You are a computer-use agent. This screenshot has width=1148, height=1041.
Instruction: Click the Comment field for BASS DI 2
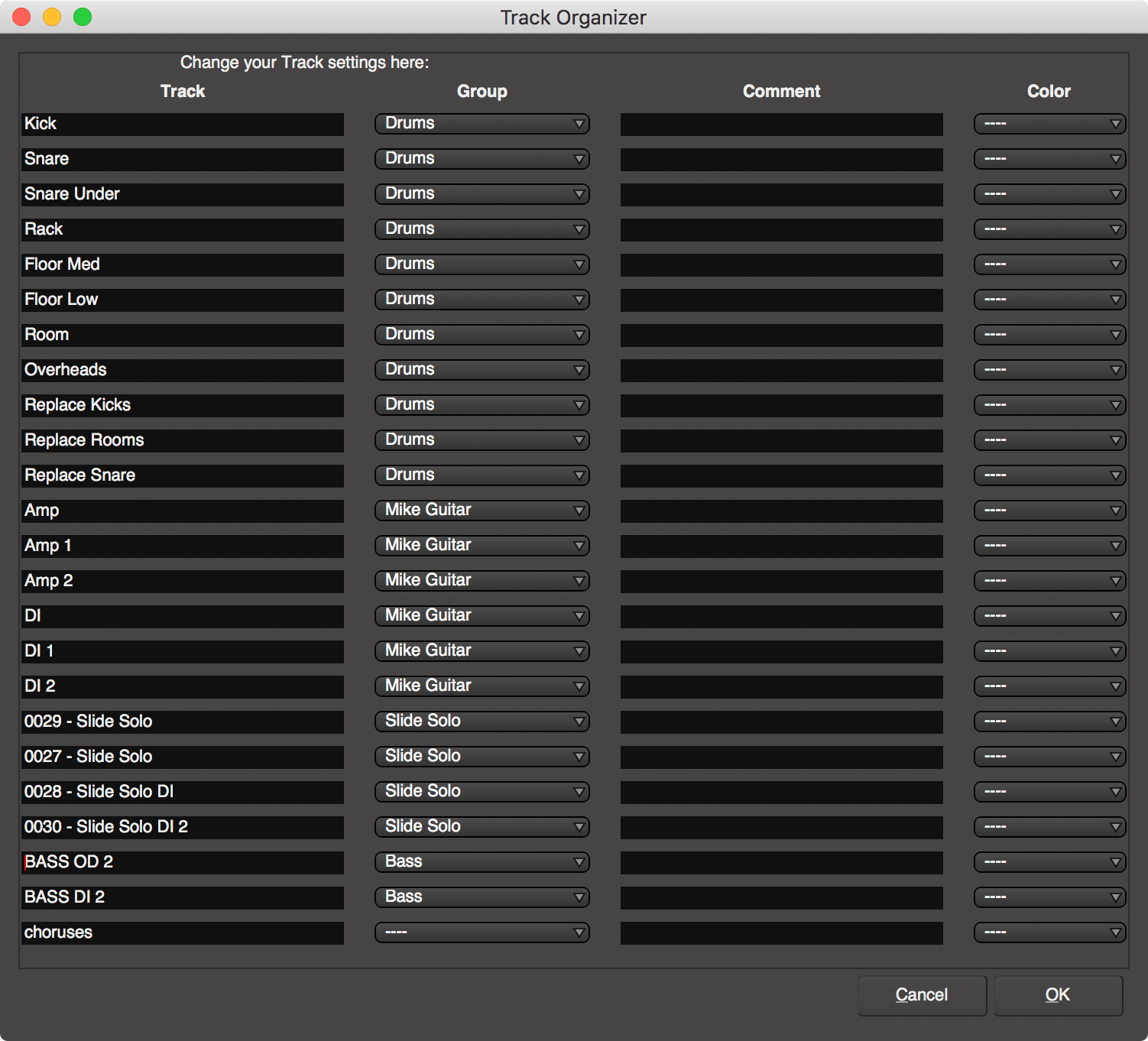(x=781, y=897)
